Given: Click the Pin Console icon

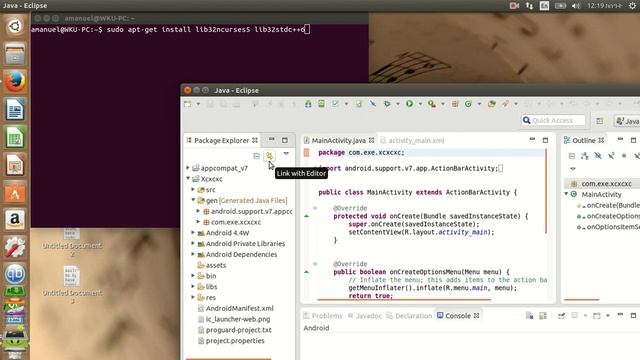Looking at the screenshot, I should [562, 316].
